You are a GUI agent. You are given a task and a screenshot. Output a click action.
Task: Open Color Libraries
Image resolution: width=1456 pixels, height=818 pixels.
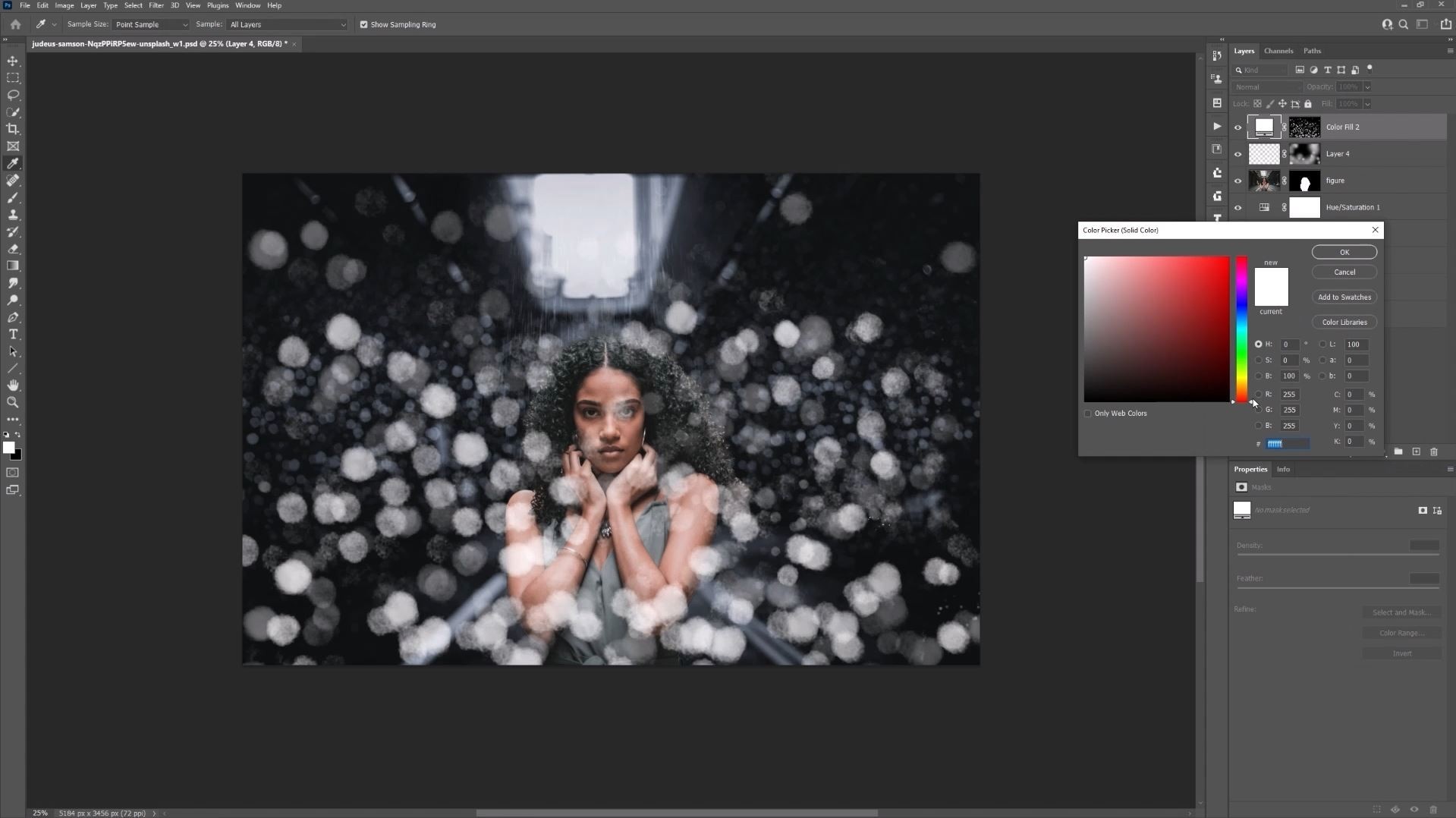[1344, 322]
